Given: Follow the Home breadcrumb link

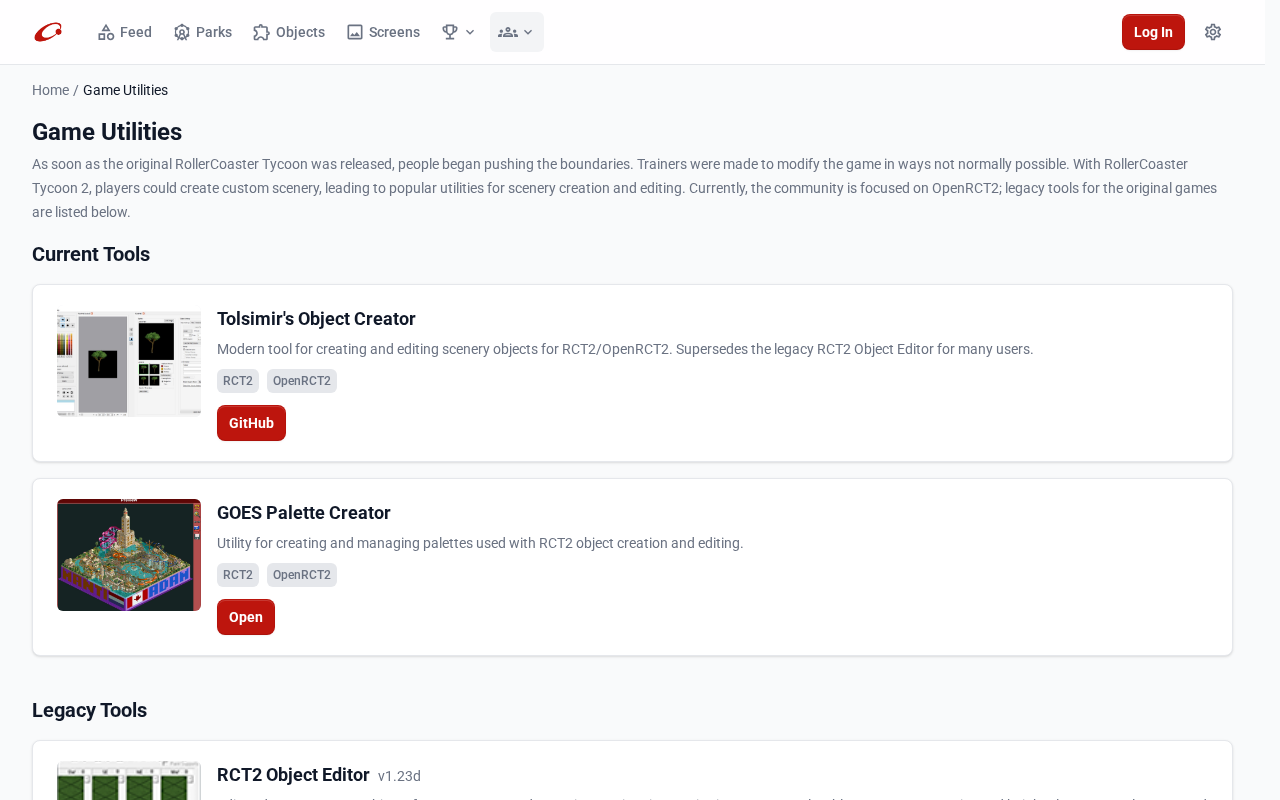Looking at the screenshot, I should tap(50, 90).
